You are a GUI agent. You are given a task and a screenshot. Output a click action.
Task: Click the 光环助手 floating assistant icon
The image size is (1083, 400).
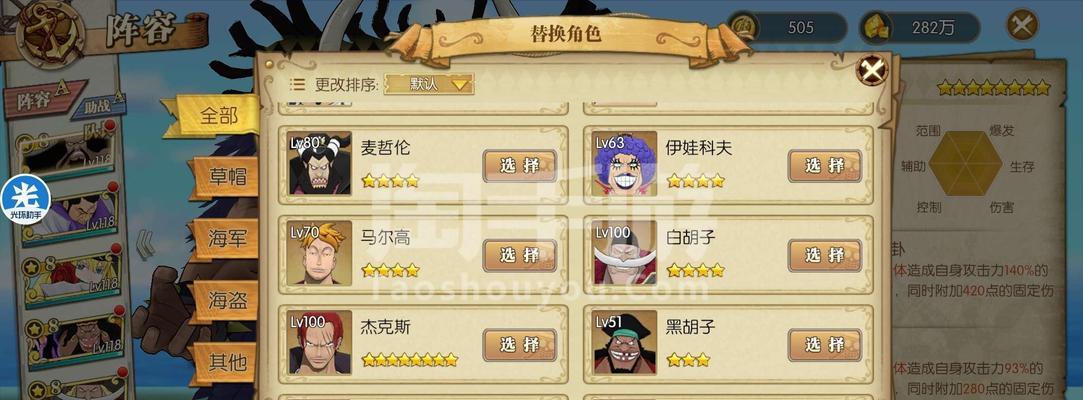tap(25, 200)
